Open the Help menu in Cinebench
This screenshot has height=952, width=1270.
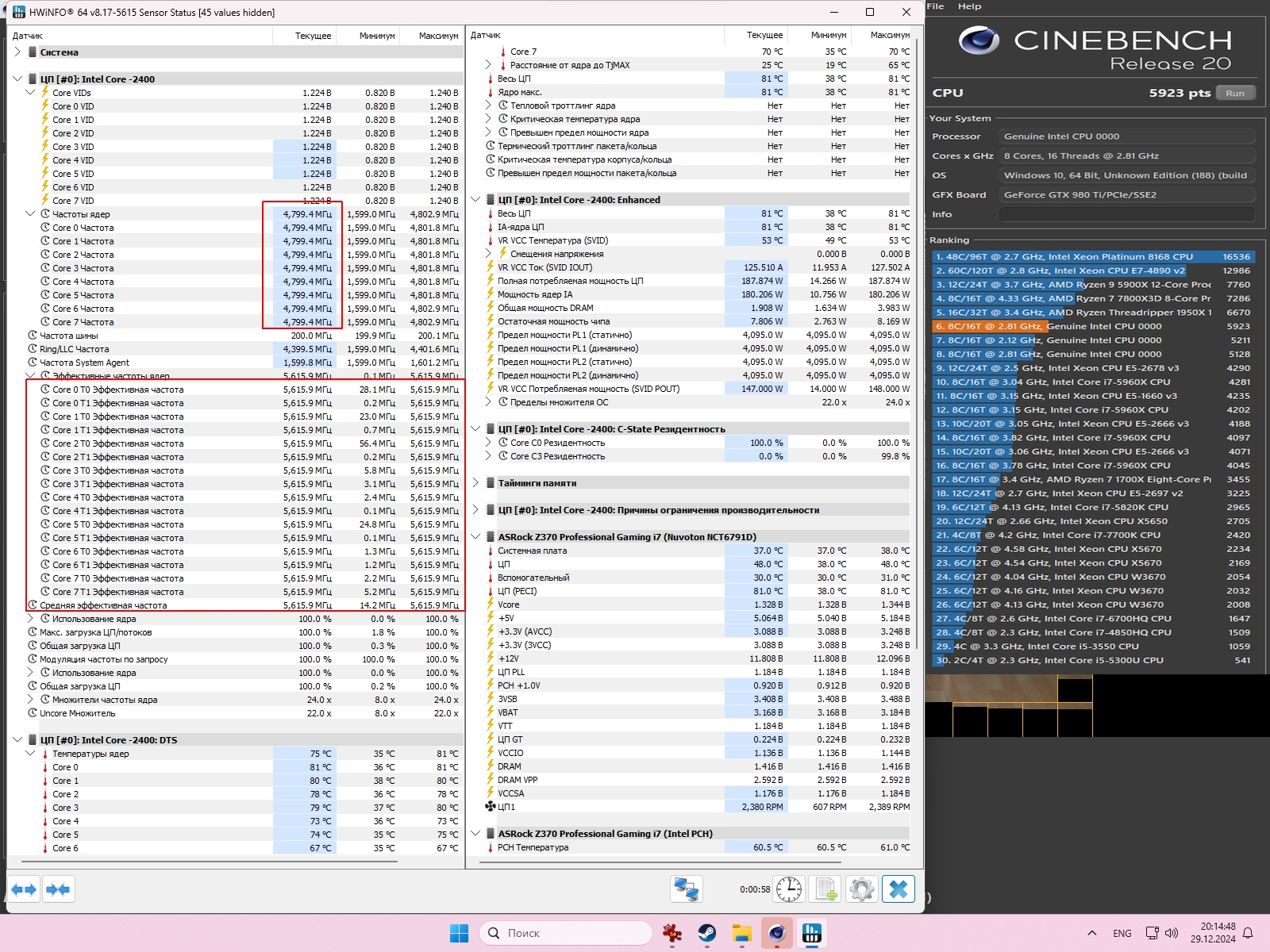click(969, 6)
